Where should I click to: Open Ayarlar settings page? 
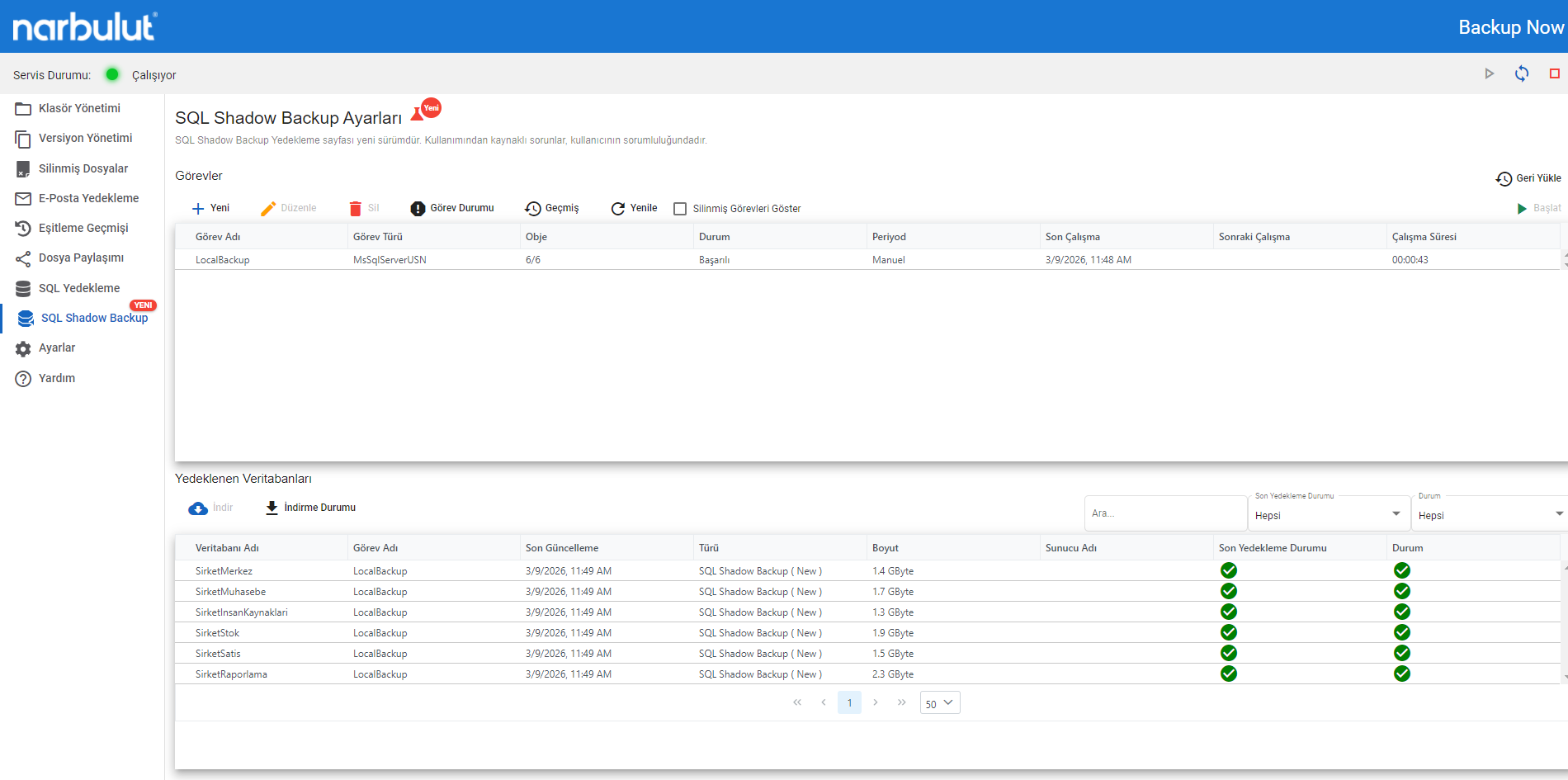57,348
